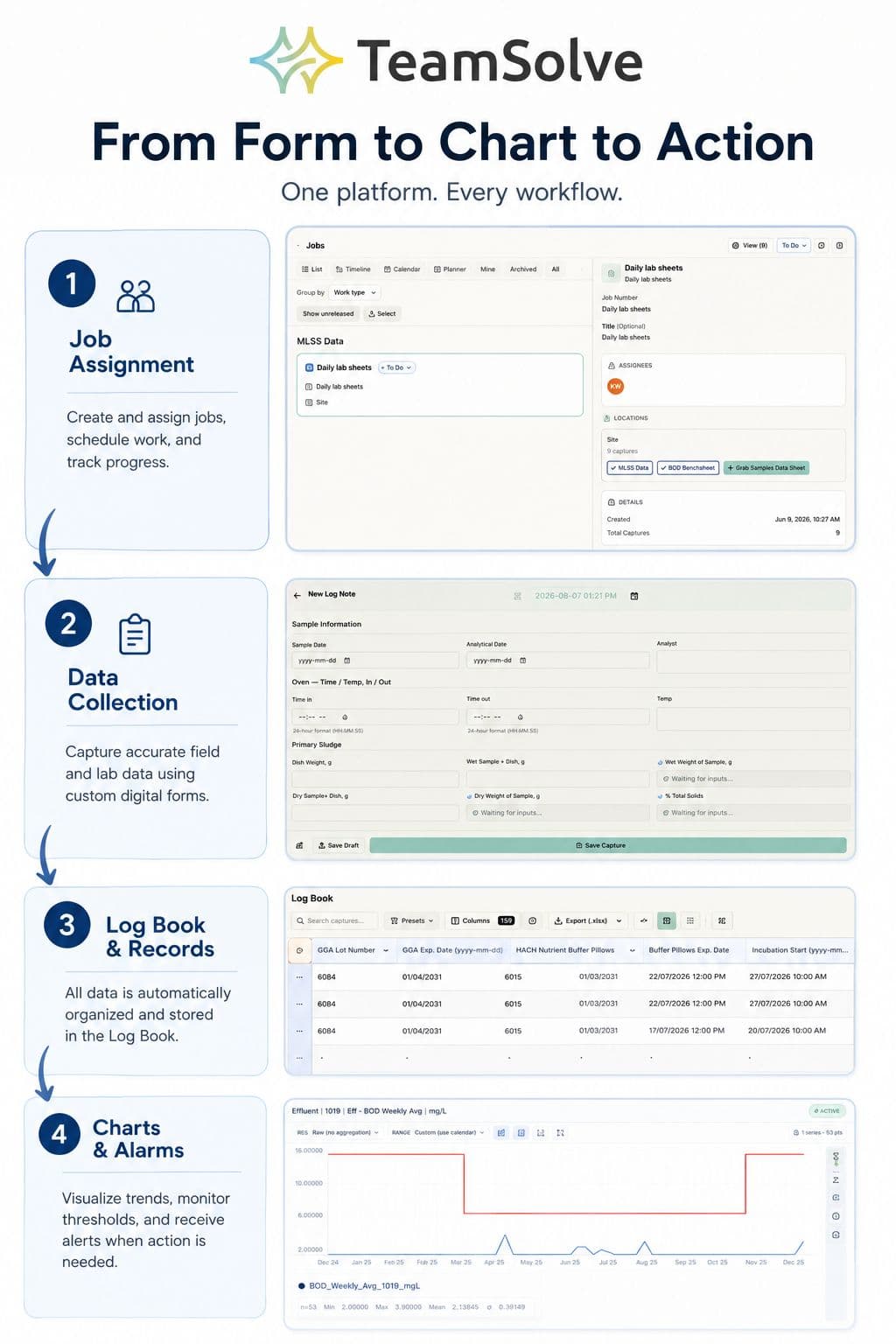Click the clock history icon in Jobs header

(822, 246)
